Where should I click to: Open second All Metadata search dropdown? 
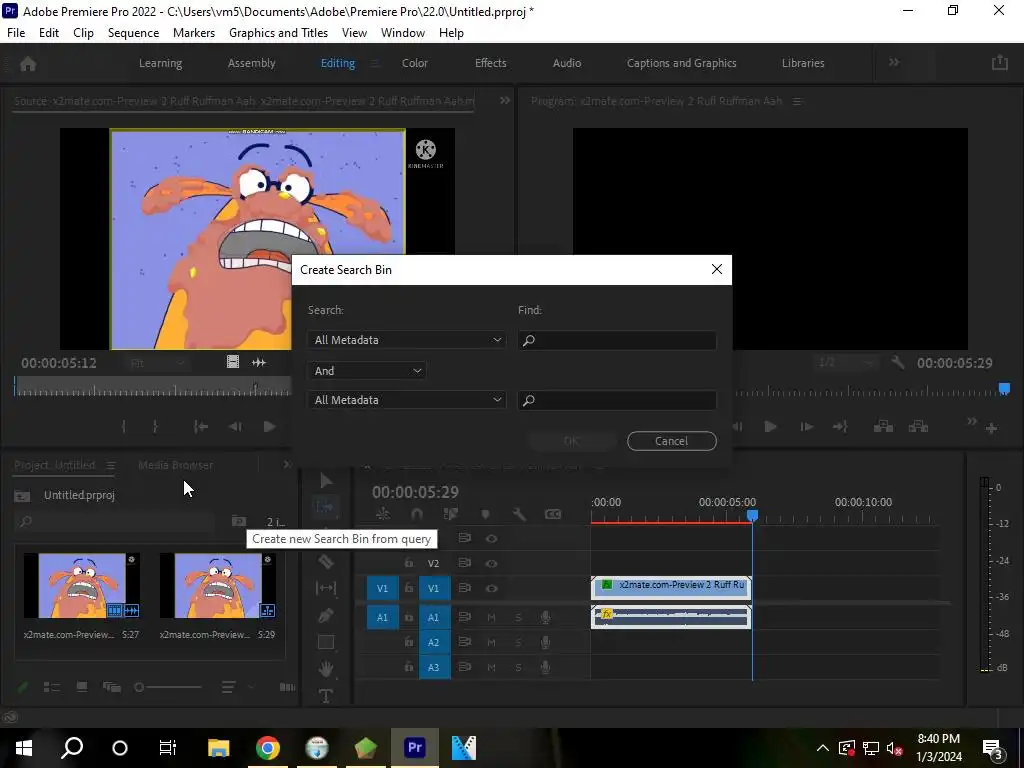click(407, 400)
